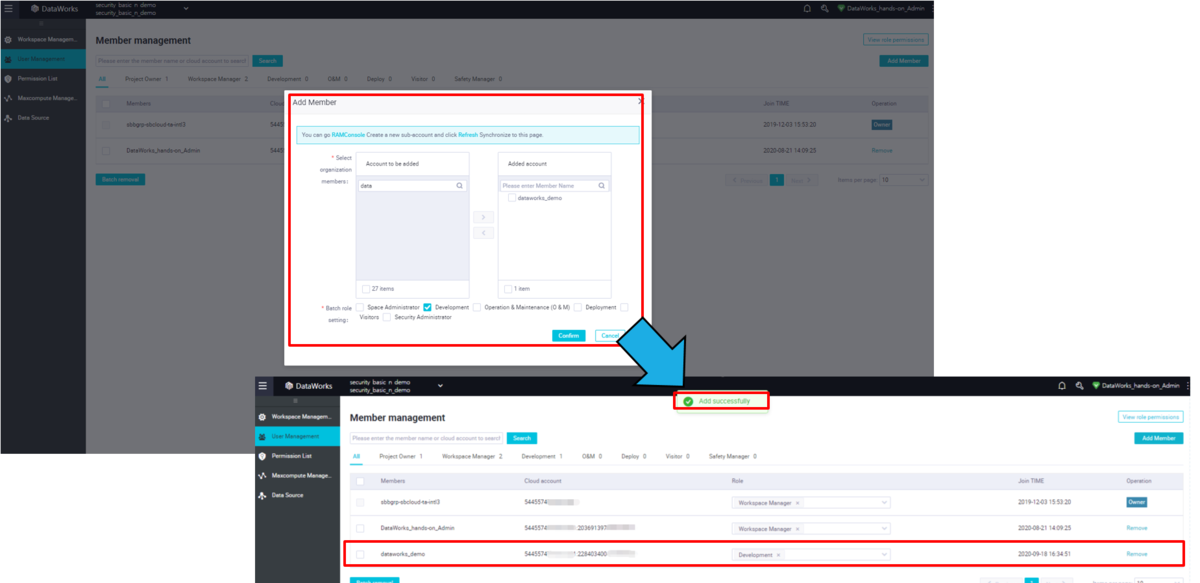Click the Refresh link in the dialog notice
The height and width of the screenshot is (583, 1200).
(x=468, y=134)
